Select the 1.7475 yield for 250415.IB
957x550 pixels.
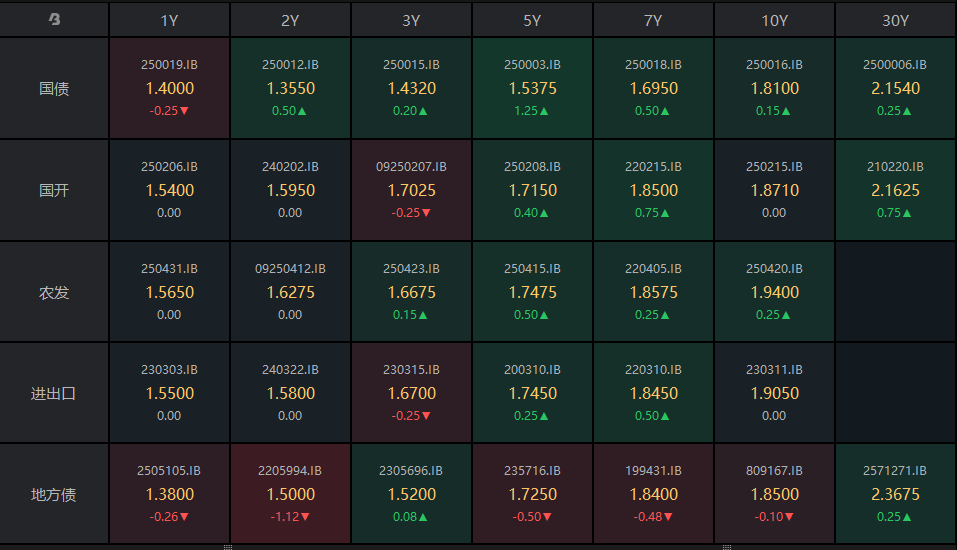pos(532,292)
